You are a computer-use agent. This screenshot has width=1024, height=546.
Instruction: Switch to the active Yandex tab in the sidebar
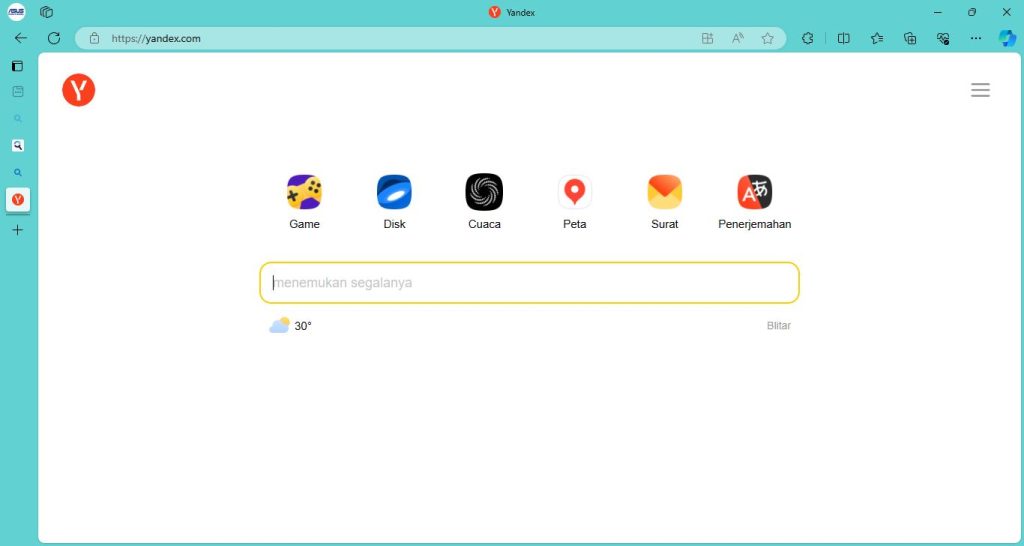[x=17, y=200]
